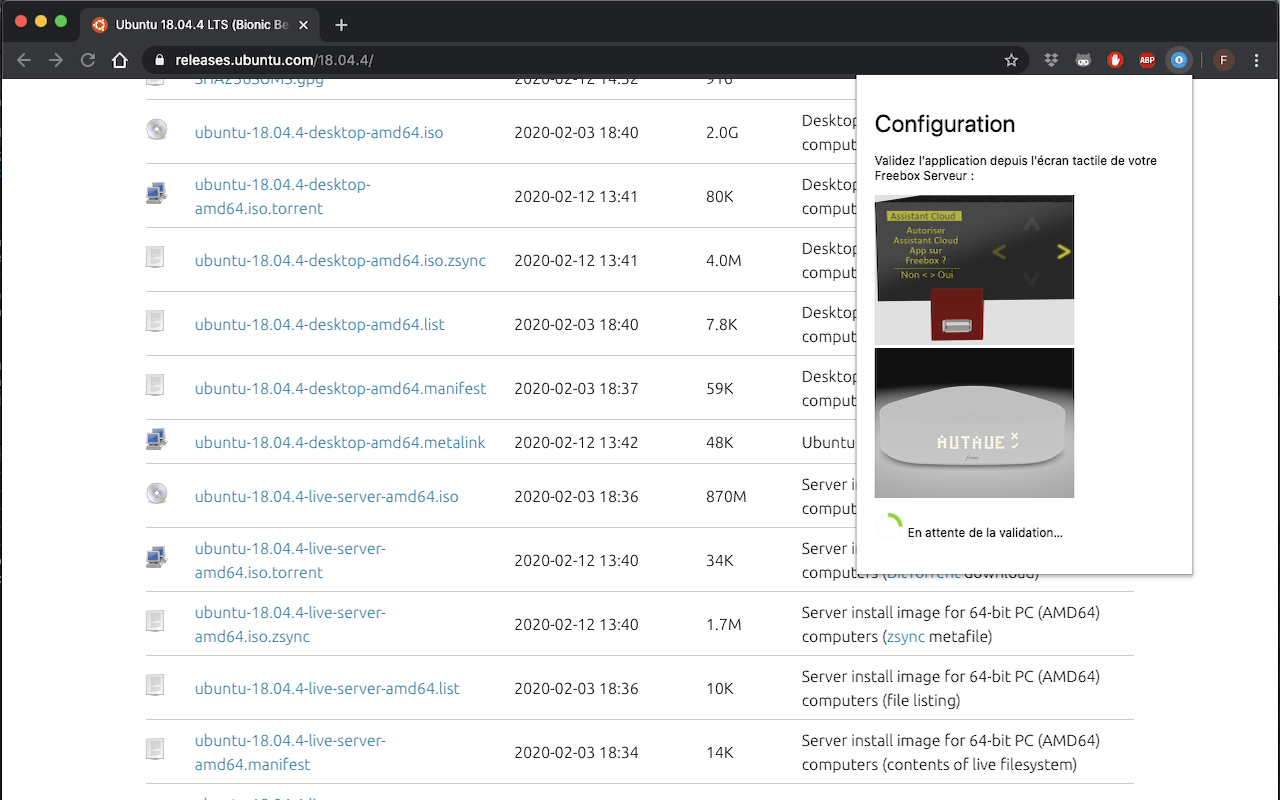Bookmark this page with the star icon
This screenshot has width=1280, height=800.
(x=1011, y=60)
